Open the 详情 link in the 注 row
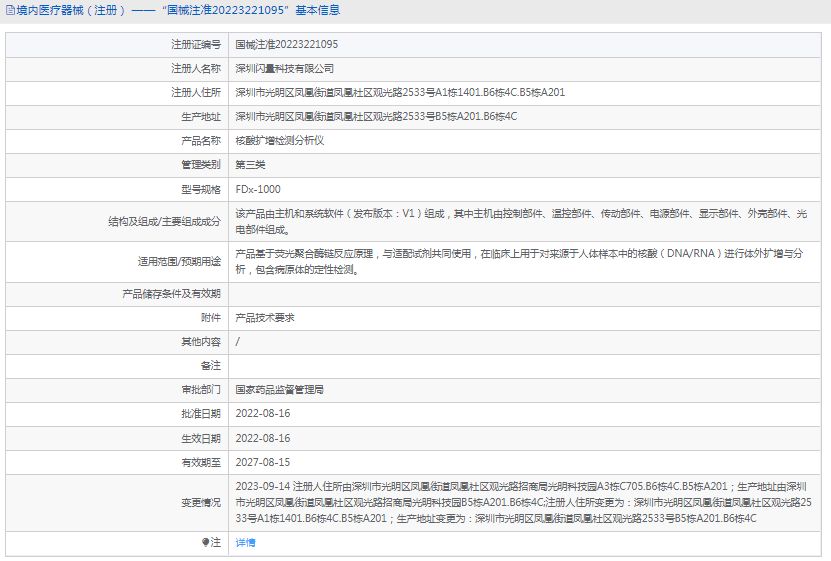The width and height of the screenshot is (831, 561). click(245, 542)
